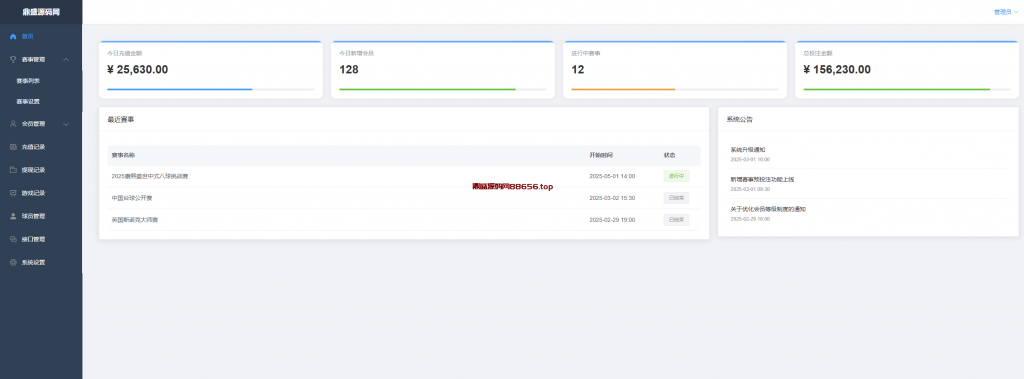Open 球员管理 in sidebar
1024x379 pixels.
click(x=41, y=216)
